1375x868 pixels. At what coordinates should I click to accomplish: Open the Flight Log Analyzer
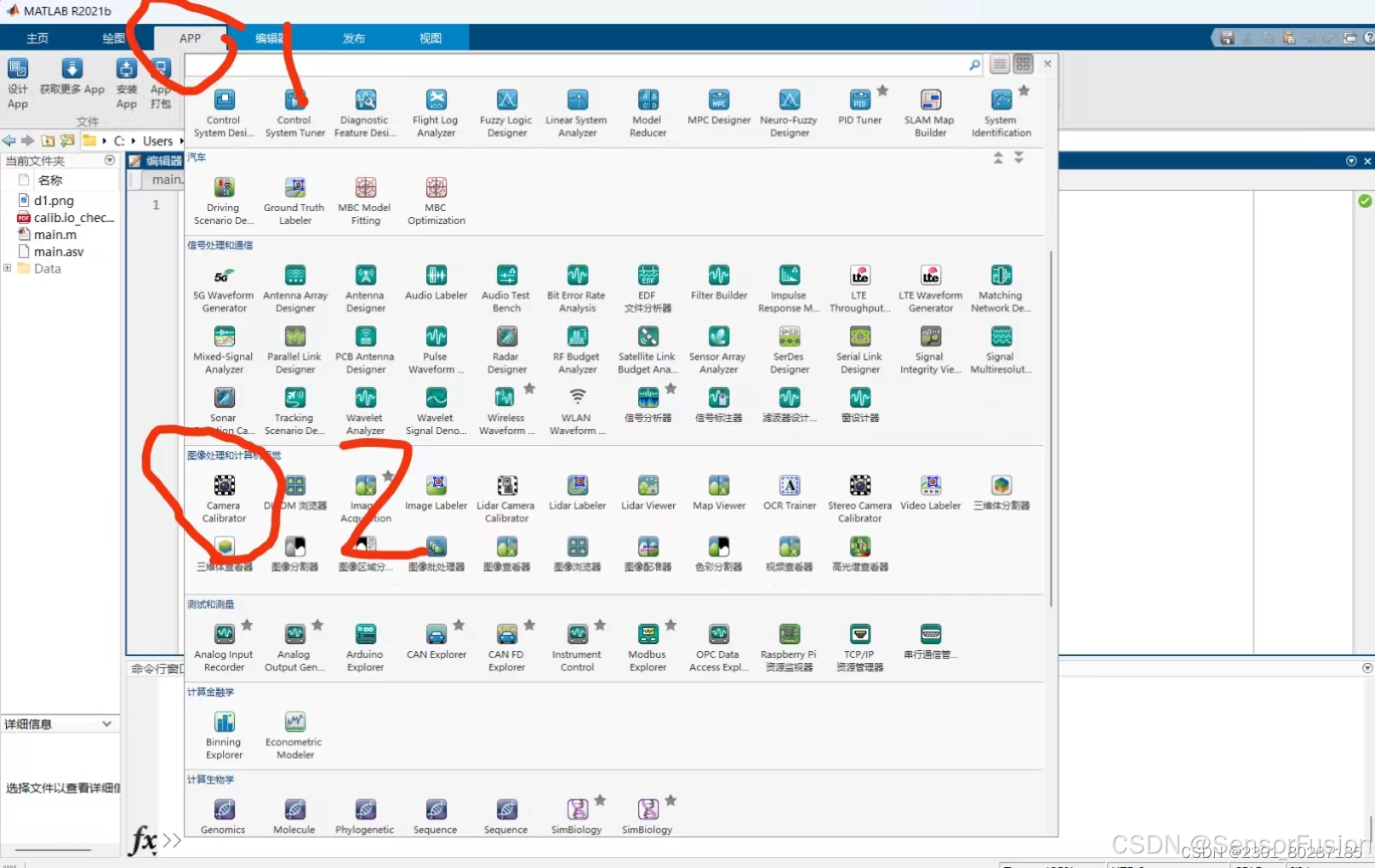tap(436, 112)
